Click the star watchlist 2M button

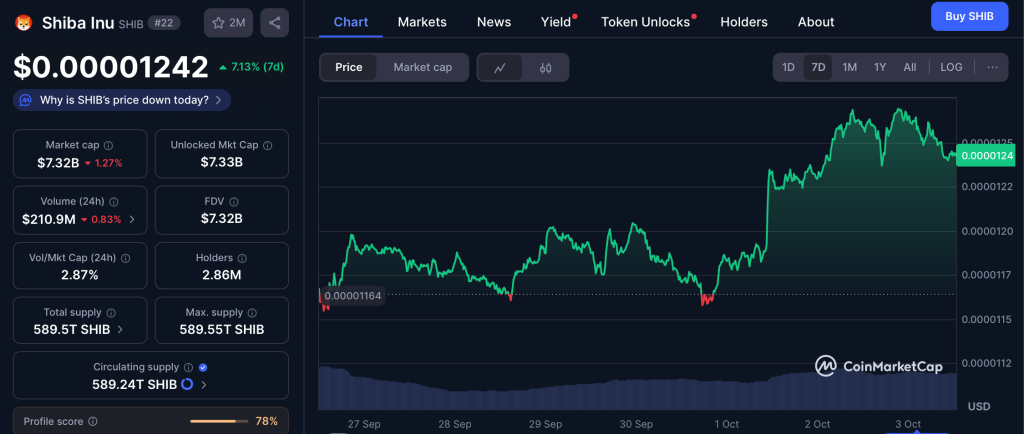point(228,22)
